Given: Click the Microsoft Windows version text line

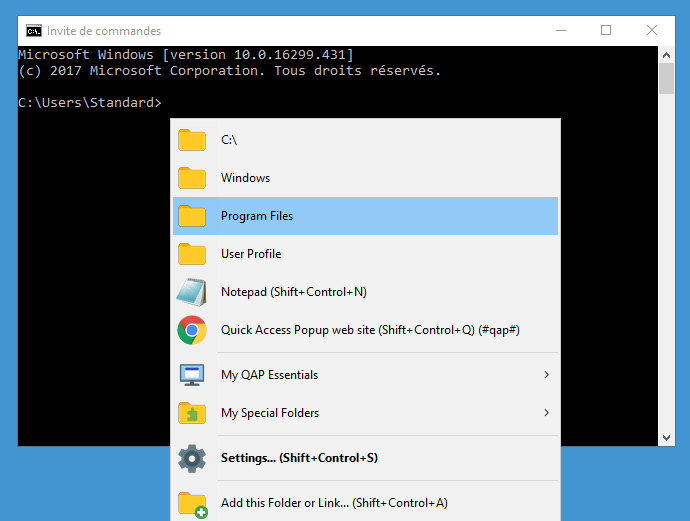Looking at the screenshot, I should 186,55.
